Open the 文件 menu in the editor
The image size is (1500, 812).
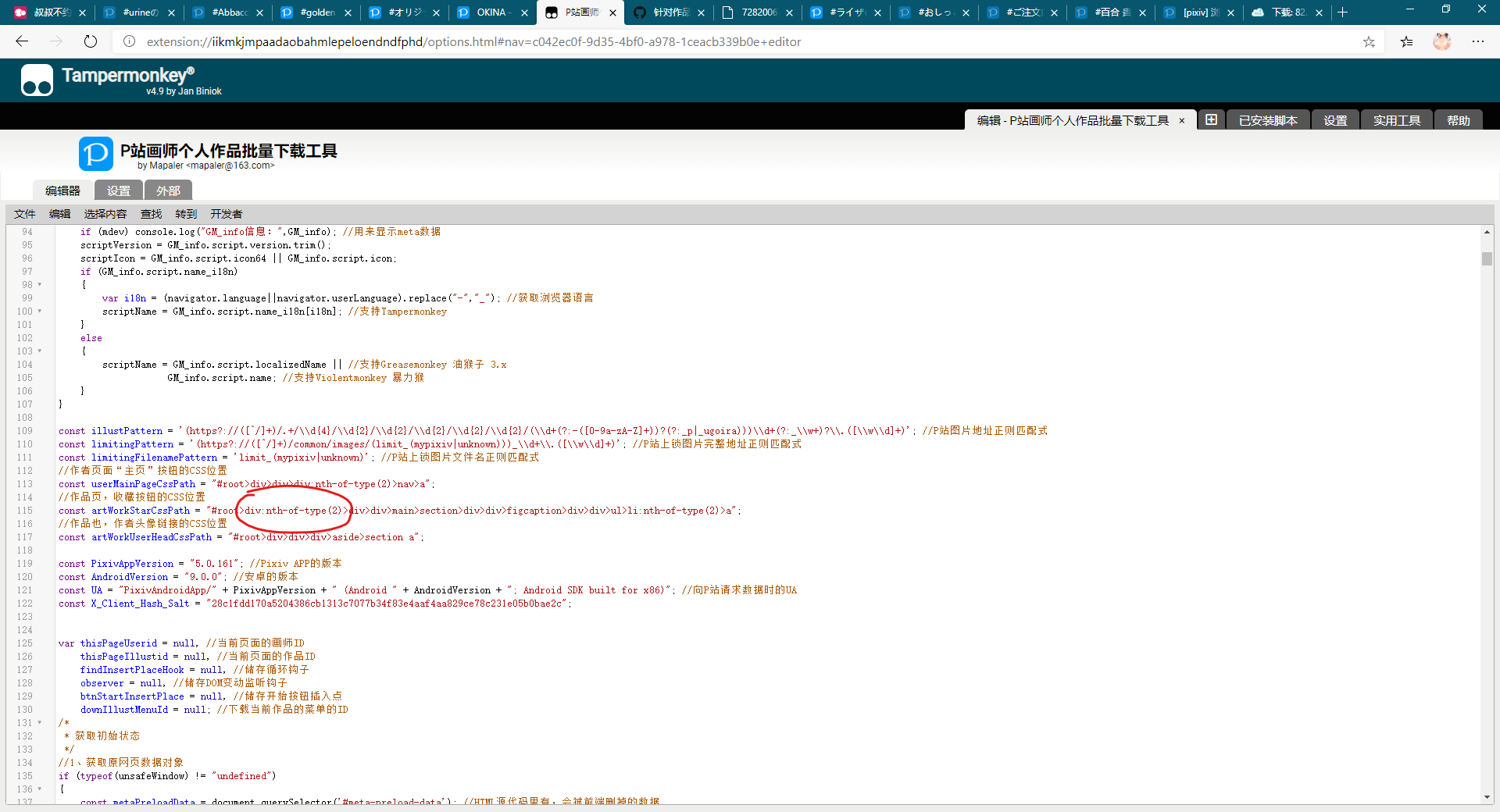click(x=24, y=214)
